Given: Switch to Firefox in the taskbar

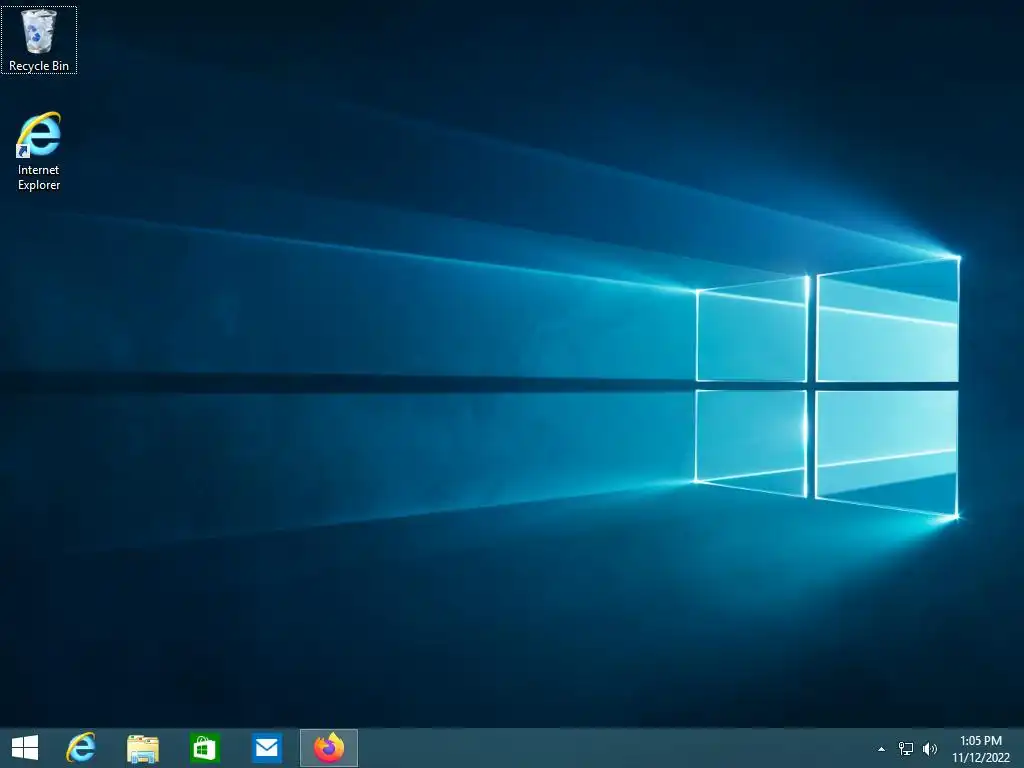Looking at the screenshot, I should click(328, 748).
